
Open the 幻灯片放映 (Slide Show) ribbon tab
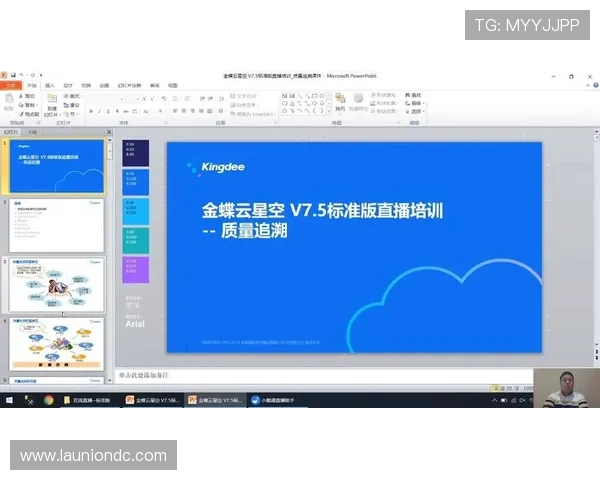tap(129, 85)
